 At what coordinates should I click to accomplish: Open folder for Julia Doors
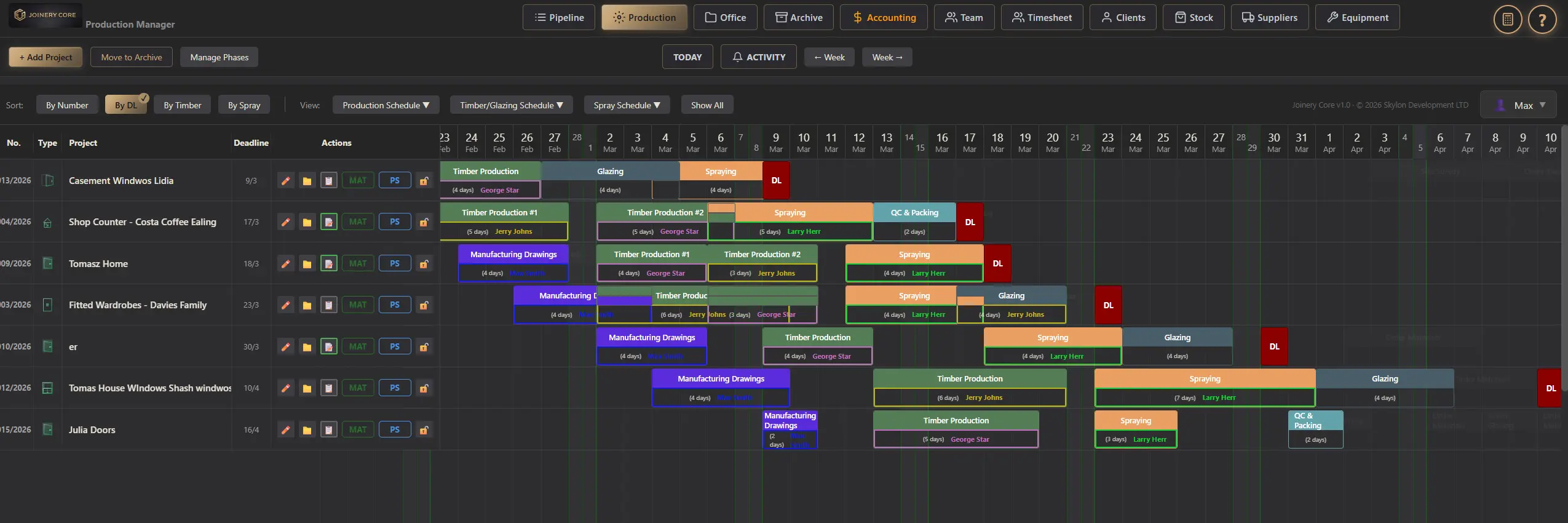[x=307, y=430]
